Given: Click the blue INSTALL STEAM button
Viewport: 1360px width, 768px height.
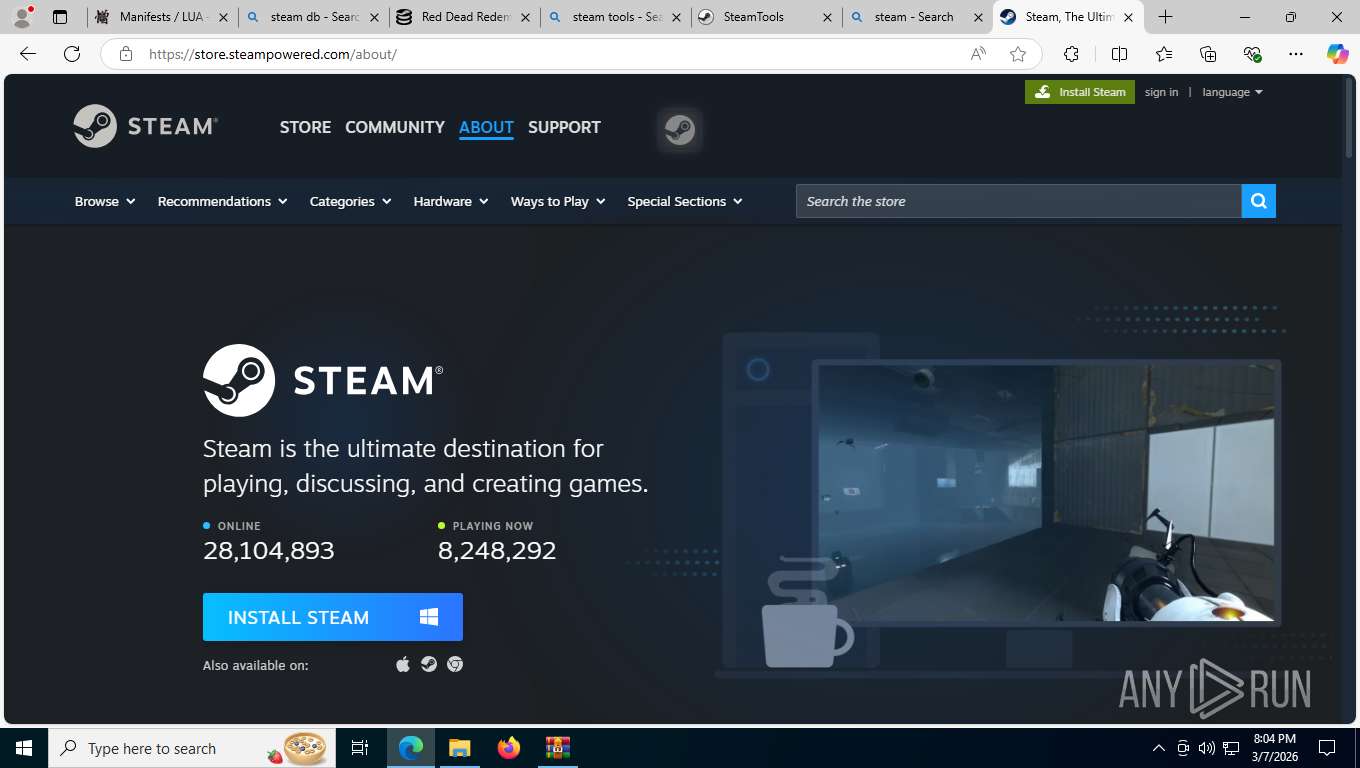Looking at the screenshot, I should click(333, 617).
